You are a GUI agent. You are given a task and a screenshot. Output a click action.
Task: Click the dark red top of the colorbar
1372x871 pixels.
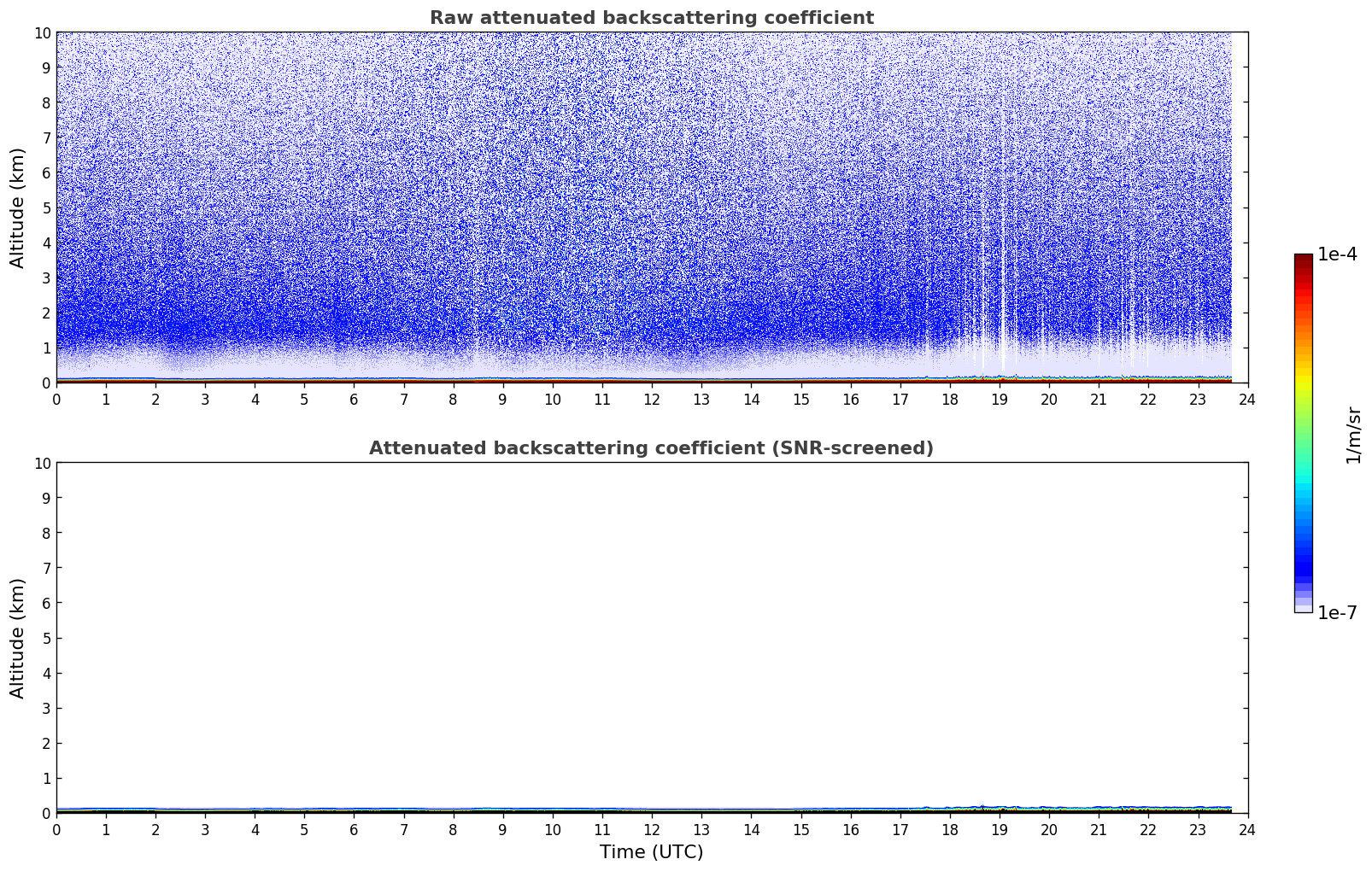pos(1303,260)
